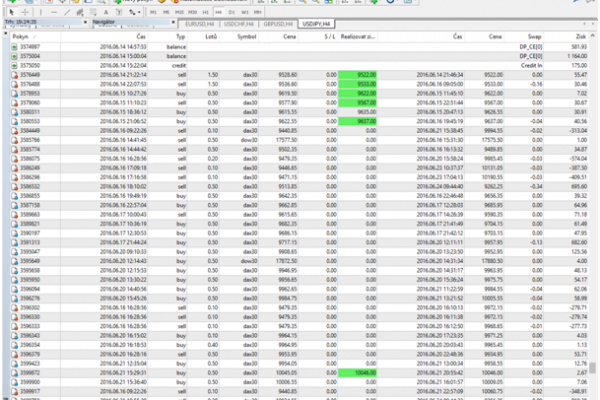Click the balance icon of order 3574997
Viewport: 600px width, 400px height.
(x=14, y=47)
